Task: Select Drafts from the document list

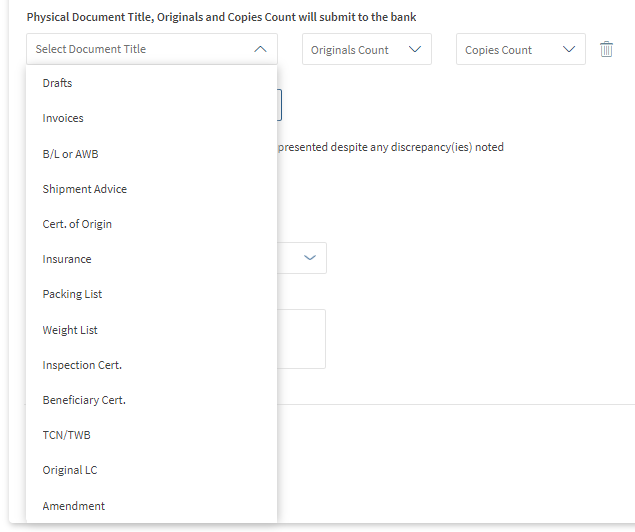Action: [x=58, y=83]
